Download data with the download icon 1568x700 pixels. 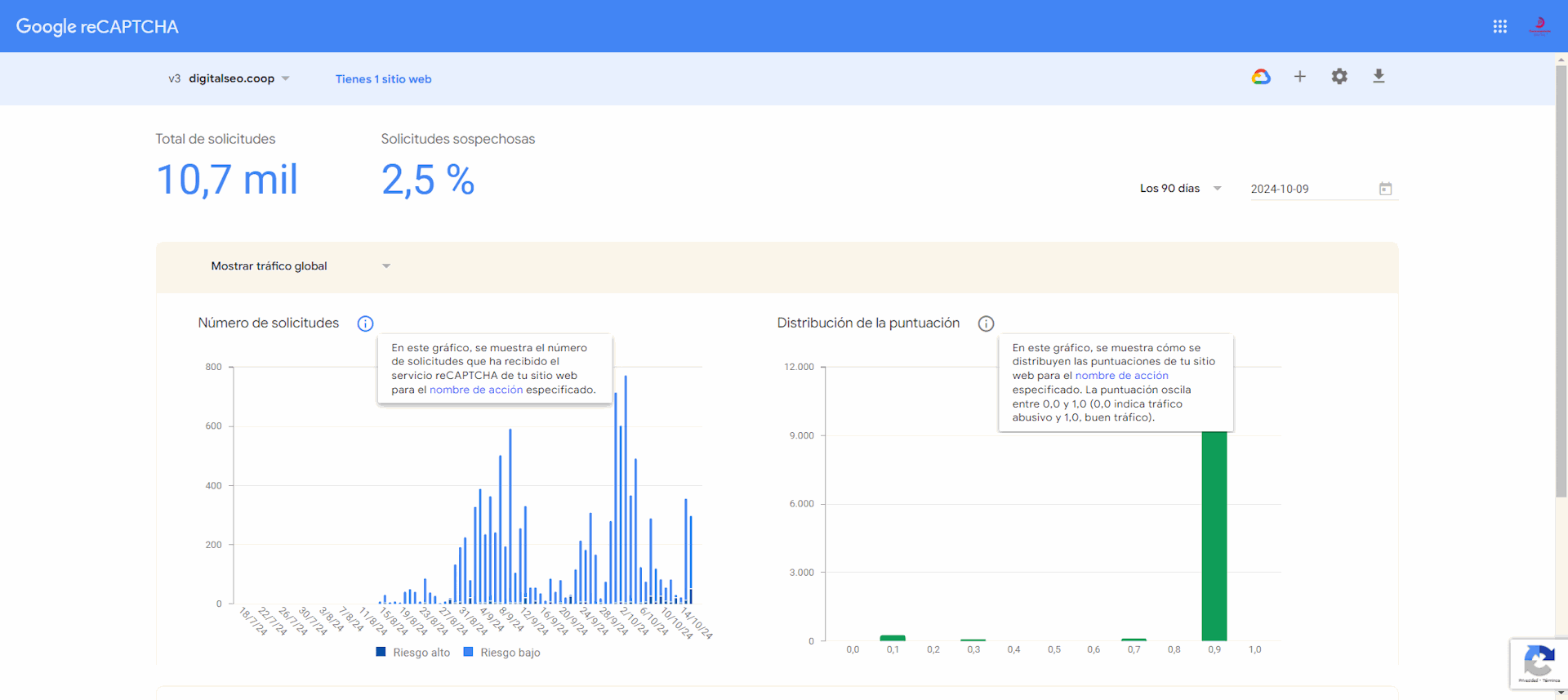coord(1379,77)
